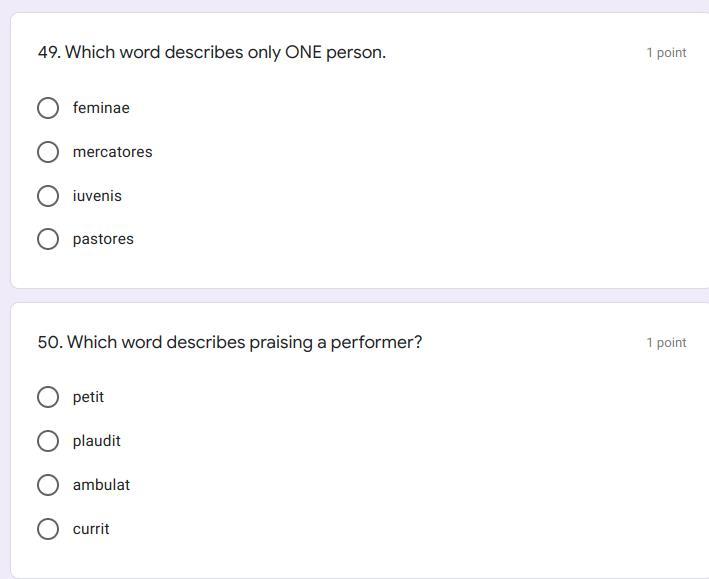
Task: Click the word label "mercatores"
Action: click(x=112, y=152)
